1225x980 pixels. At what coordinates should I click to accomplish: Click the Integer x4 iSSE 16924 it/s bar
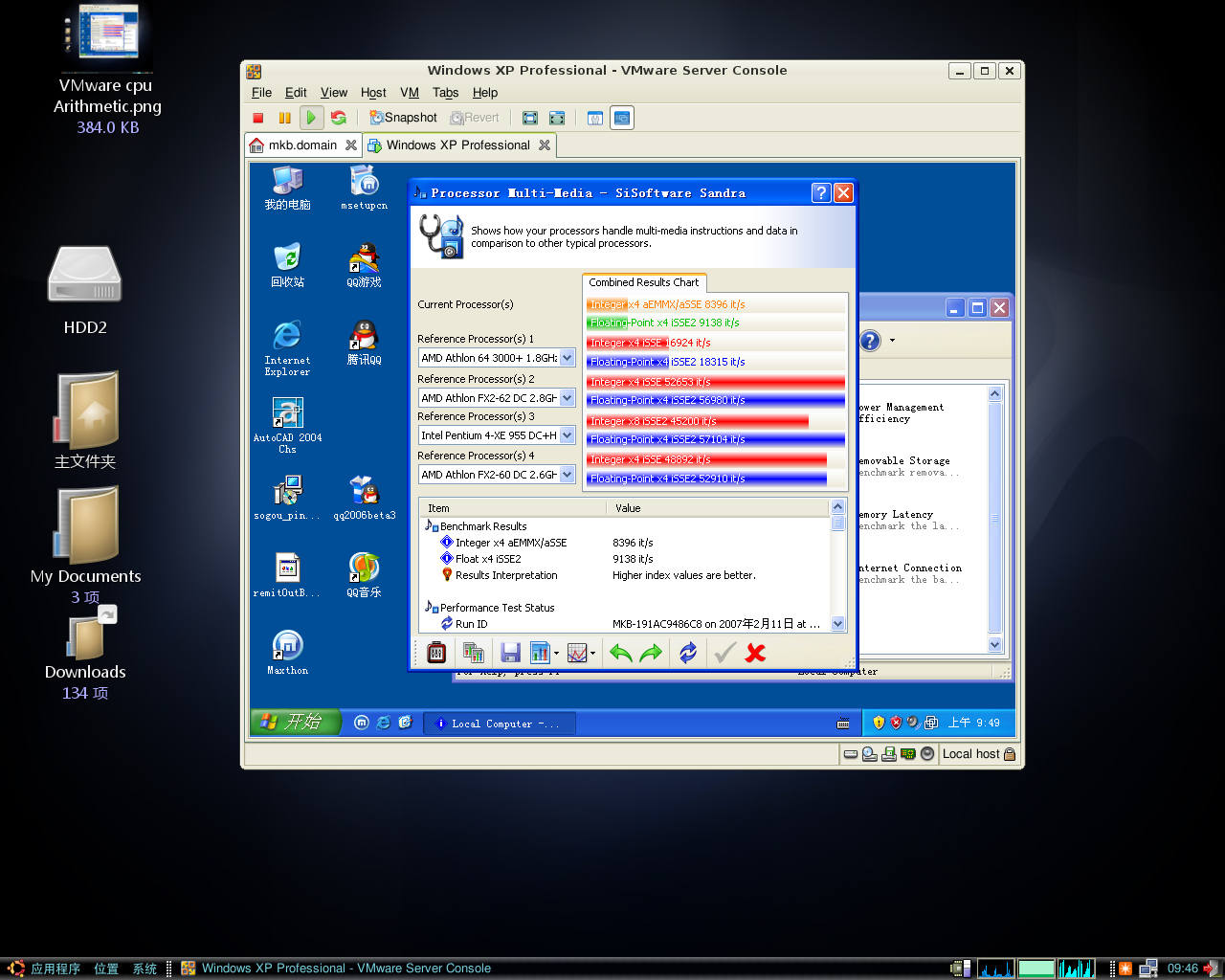[x=716, y=343]
